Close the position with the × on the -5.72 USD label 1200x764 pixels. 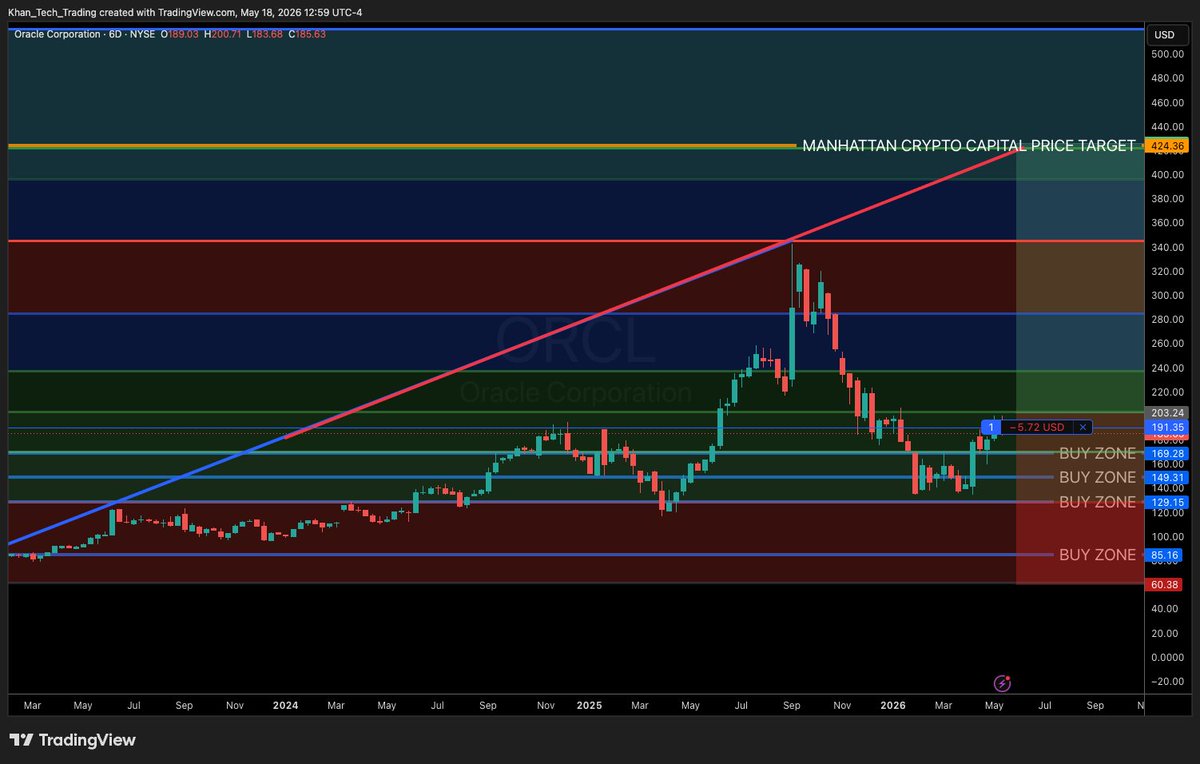click(x=1082, y=427)
